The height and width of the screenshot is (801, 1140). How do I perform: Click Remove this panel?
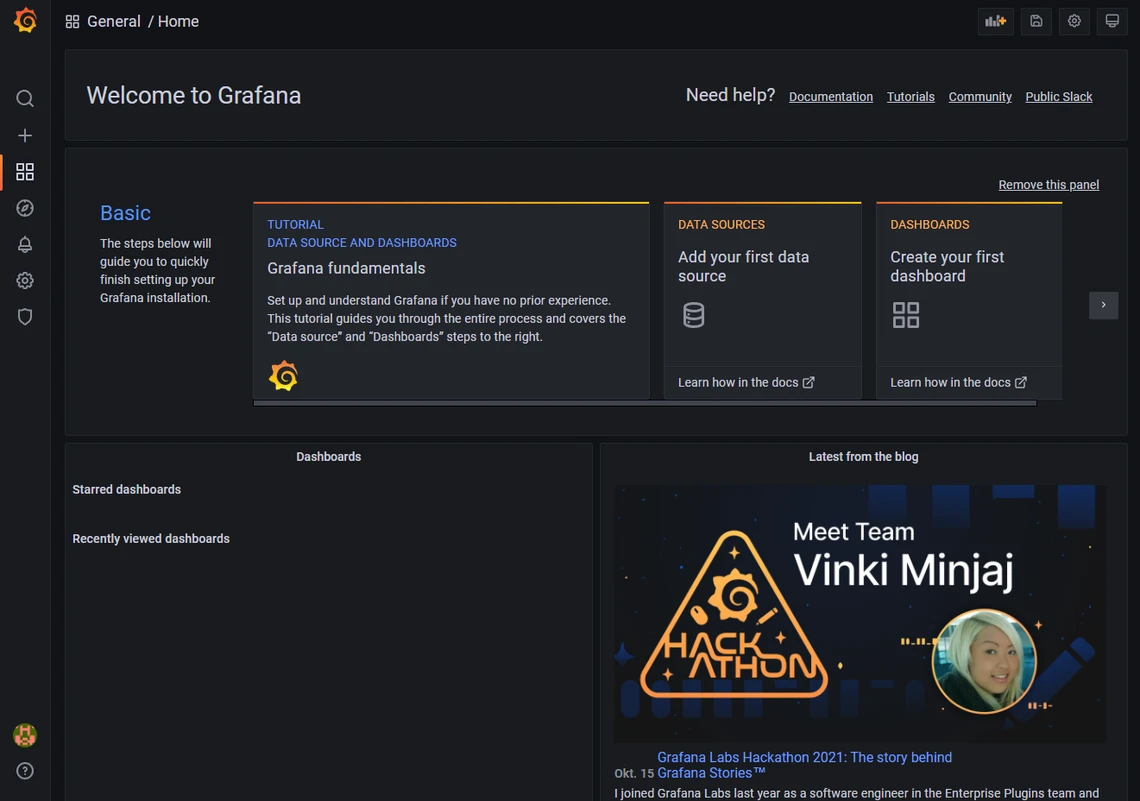(x=1048, y=184)
